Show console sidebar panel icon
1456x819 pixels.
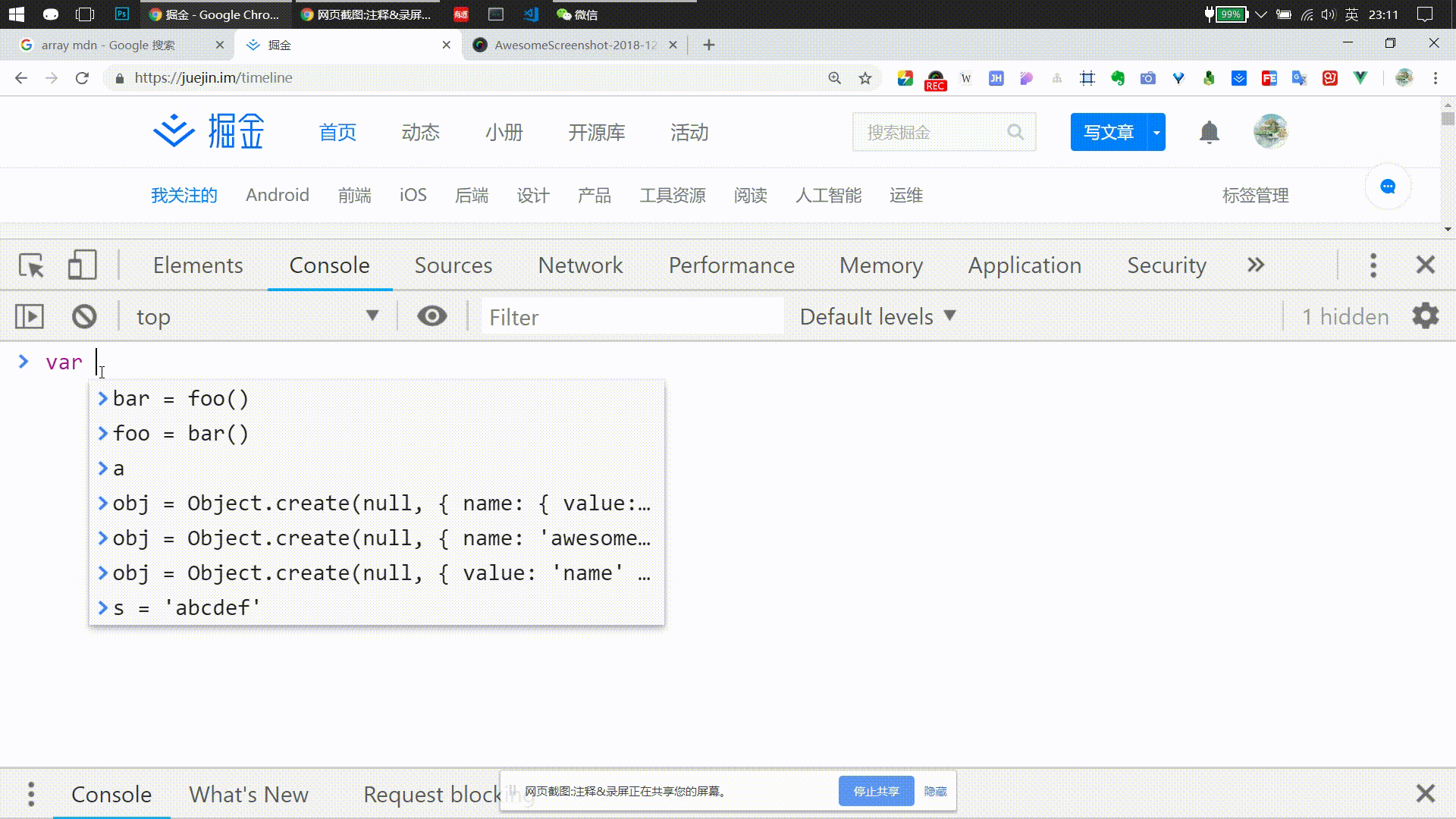pyautogui.click(x=30, y=316)
